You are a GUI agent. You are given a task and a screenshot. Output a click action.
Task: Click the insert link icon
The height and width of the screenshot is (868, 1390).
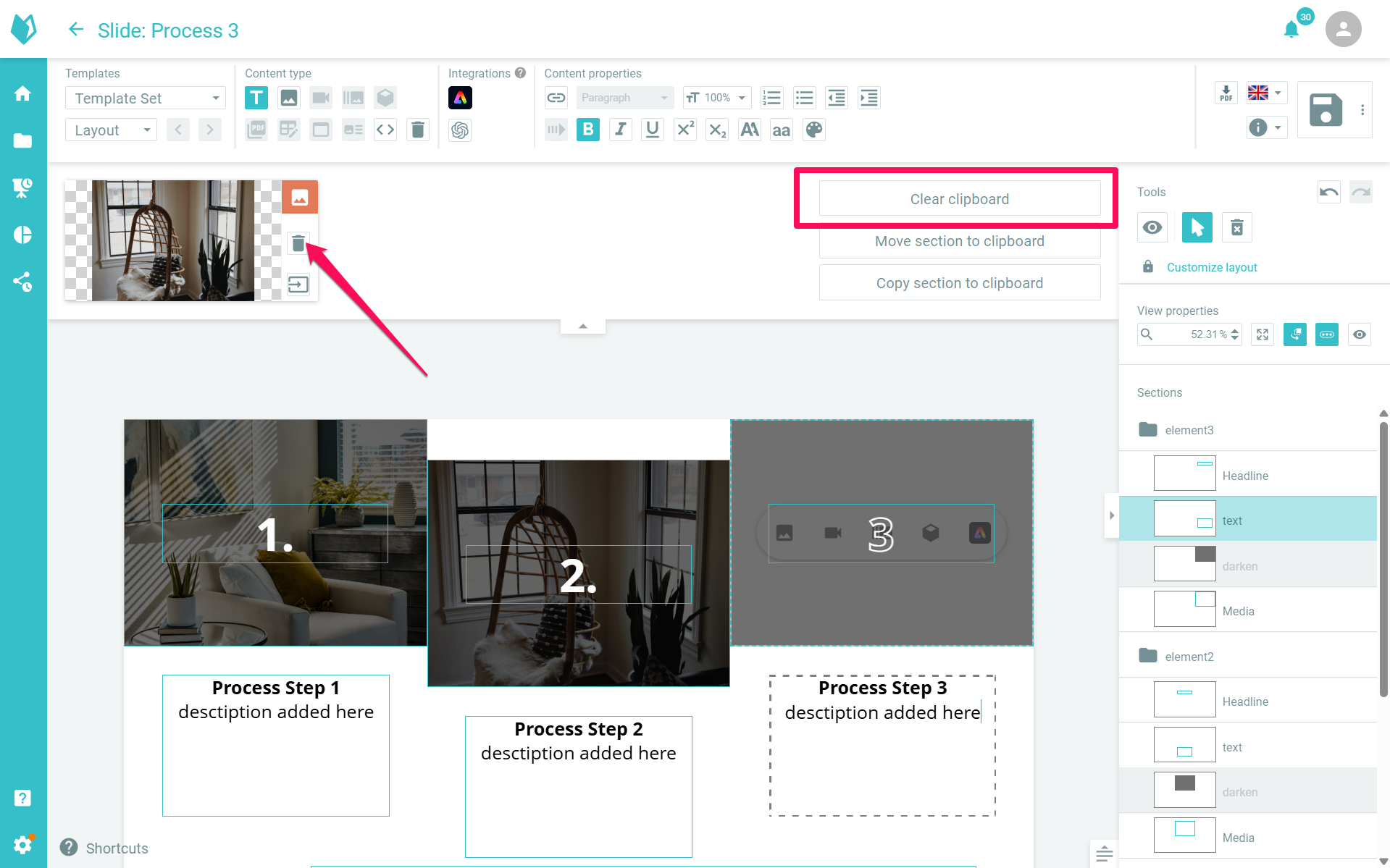pyautogui.click(x=556, y=98)
